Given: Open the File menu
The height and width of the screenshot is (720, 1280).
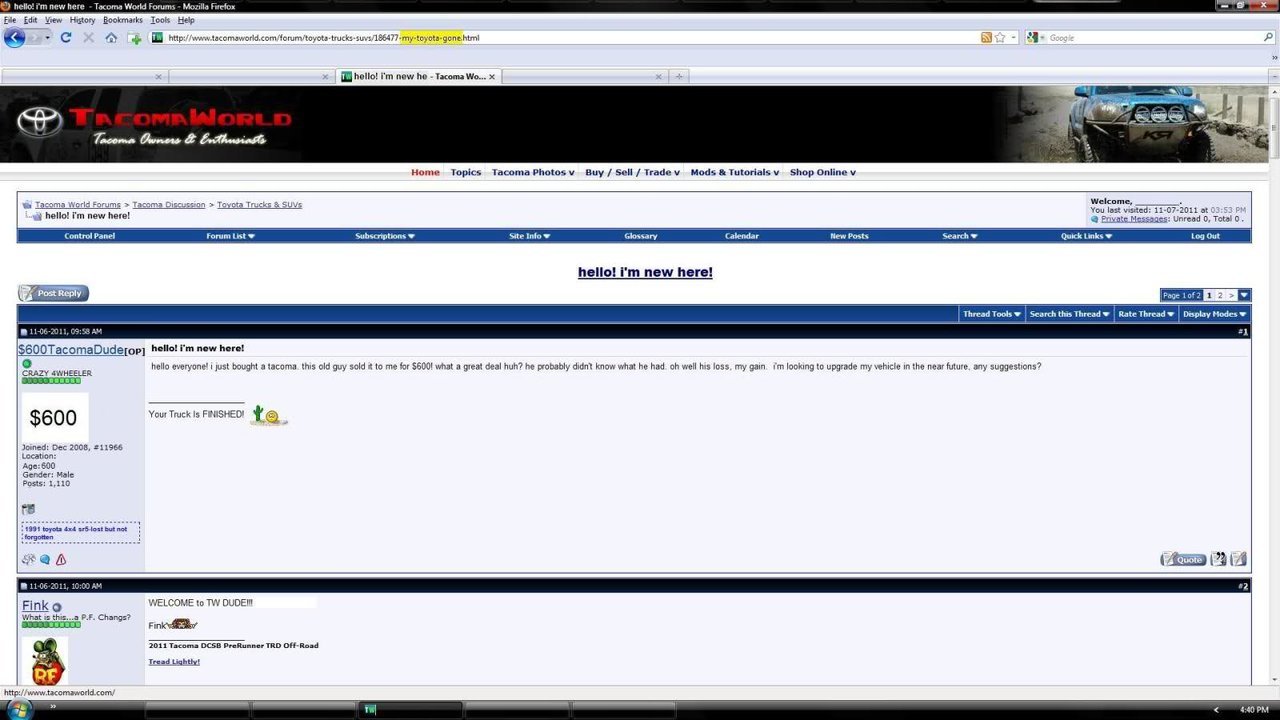Looking at the screenshot, I should [10, 20].
